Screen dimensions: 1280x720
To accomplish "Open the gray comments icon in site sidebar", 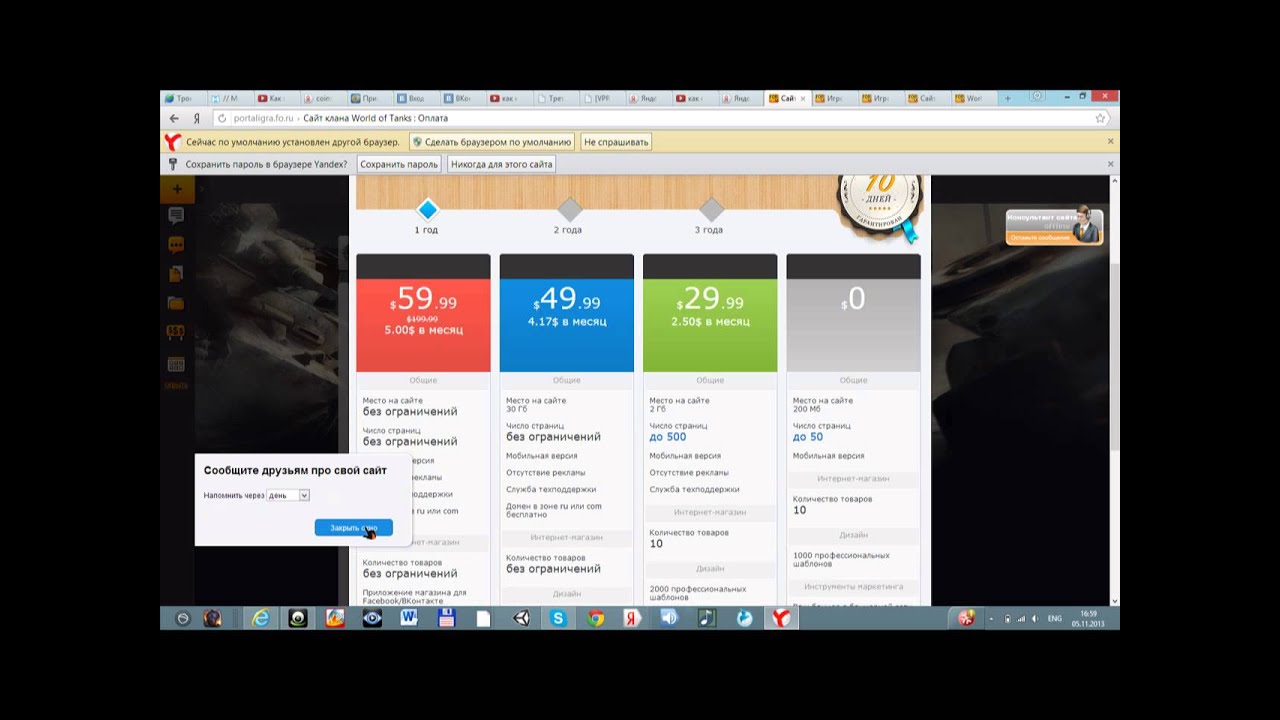I will [176, 216].
